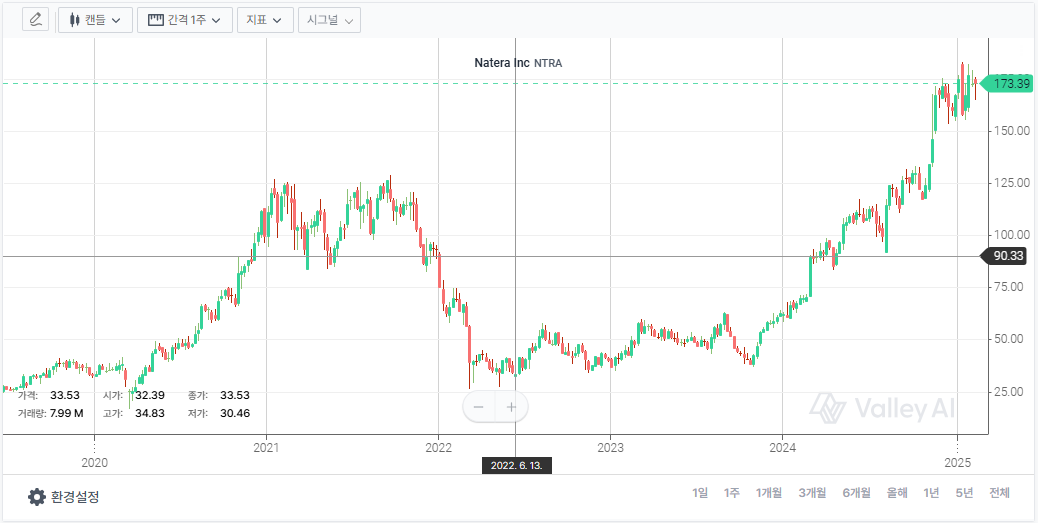Expand the 지표 indicators dropdown
This screenshot has width=1038, height=523.
[x=265, y=20]
